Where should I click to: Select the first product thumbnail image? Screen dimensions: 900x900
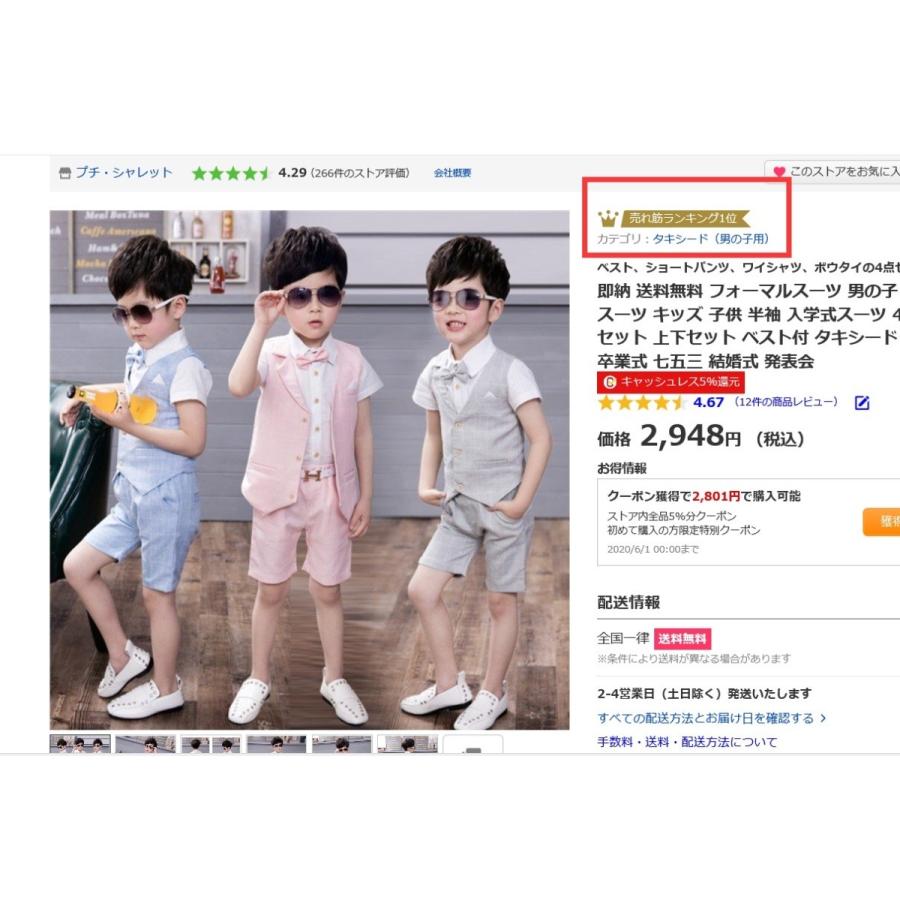[80, 744]
